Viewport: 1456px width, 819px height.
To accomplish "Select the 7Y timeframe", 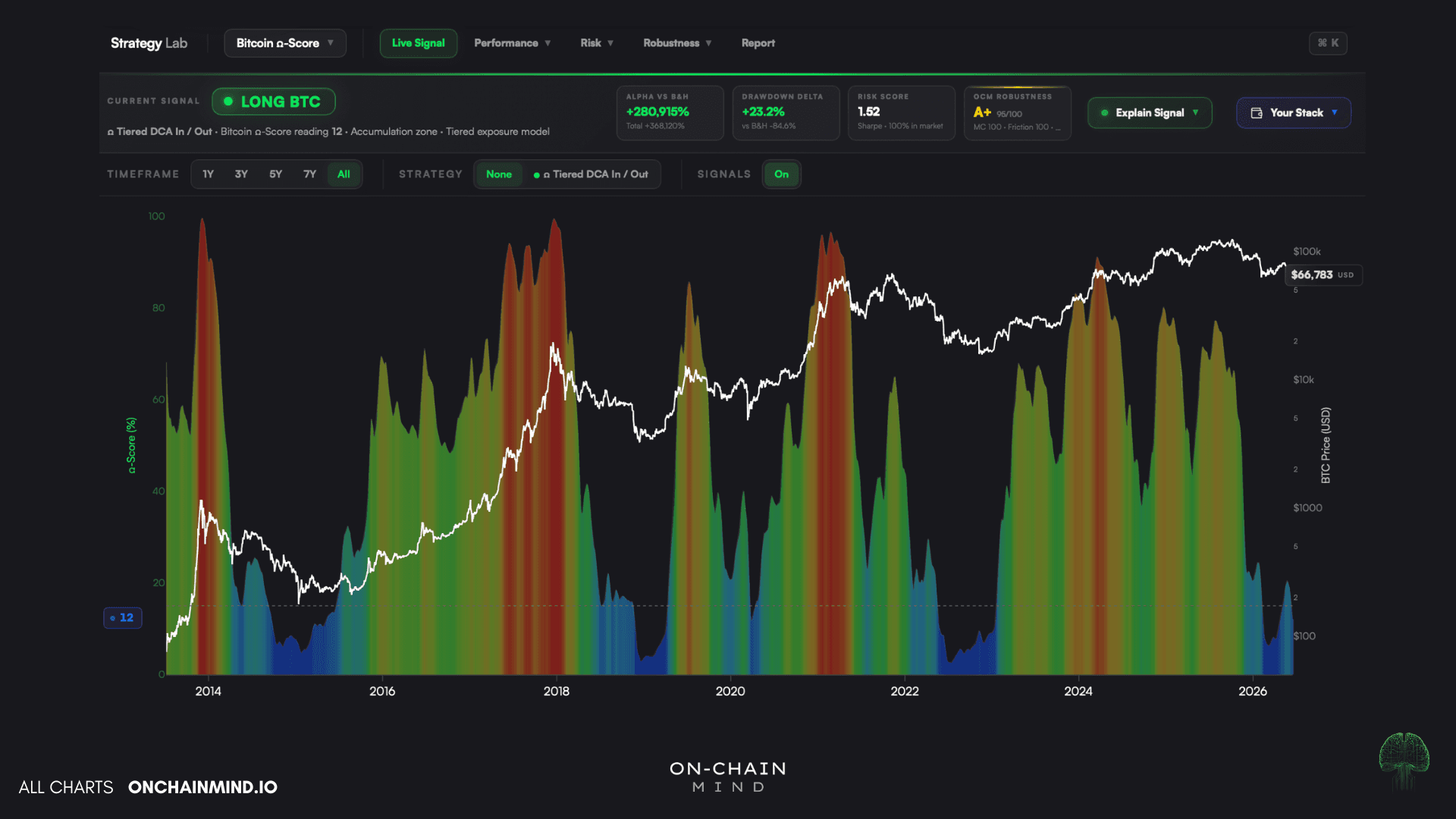I will pos(309,174).
